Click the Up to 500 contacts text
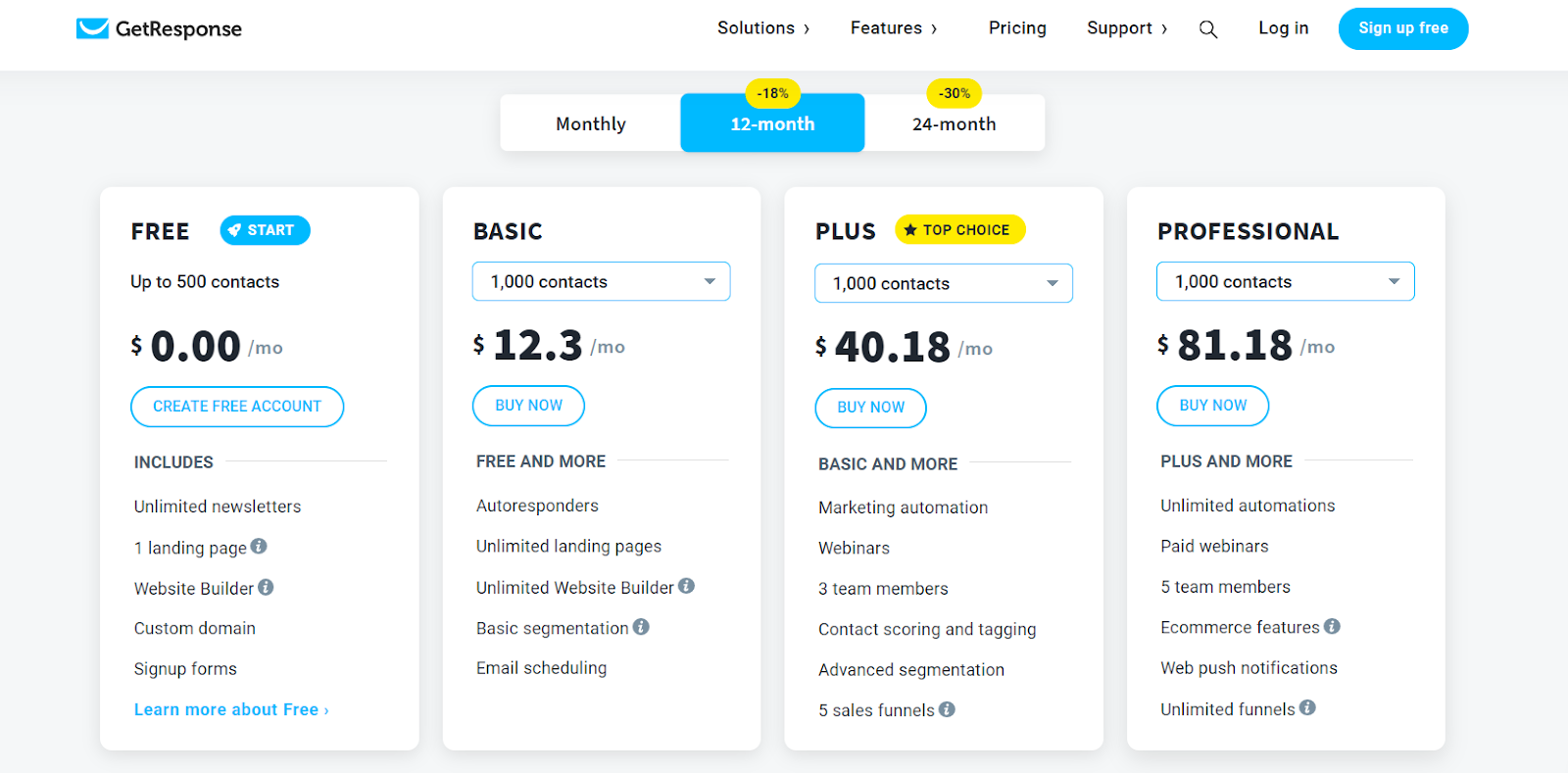This screenshot has width=1568, height=773. pyautogui.click(x=205, y=282)
